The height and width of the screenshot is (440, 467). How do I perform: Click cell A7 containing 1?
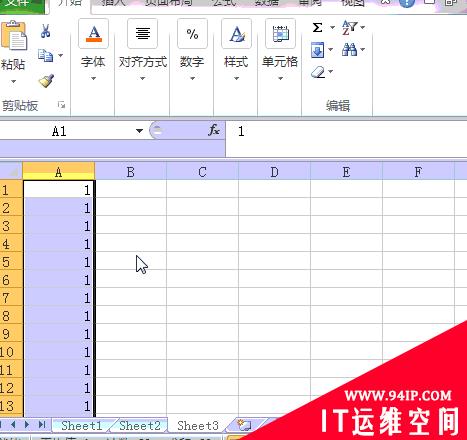coord(59,298)
